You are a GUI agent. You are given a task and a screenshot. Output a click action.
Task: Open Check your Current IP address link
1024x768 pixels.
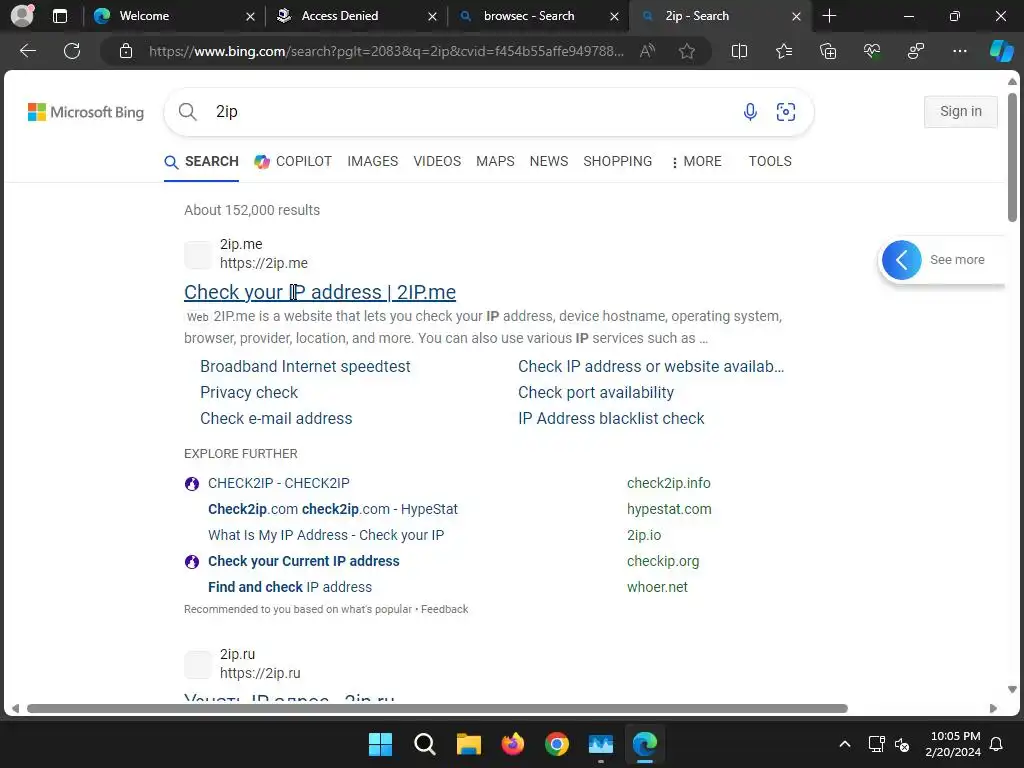click(x=303, y=562)
